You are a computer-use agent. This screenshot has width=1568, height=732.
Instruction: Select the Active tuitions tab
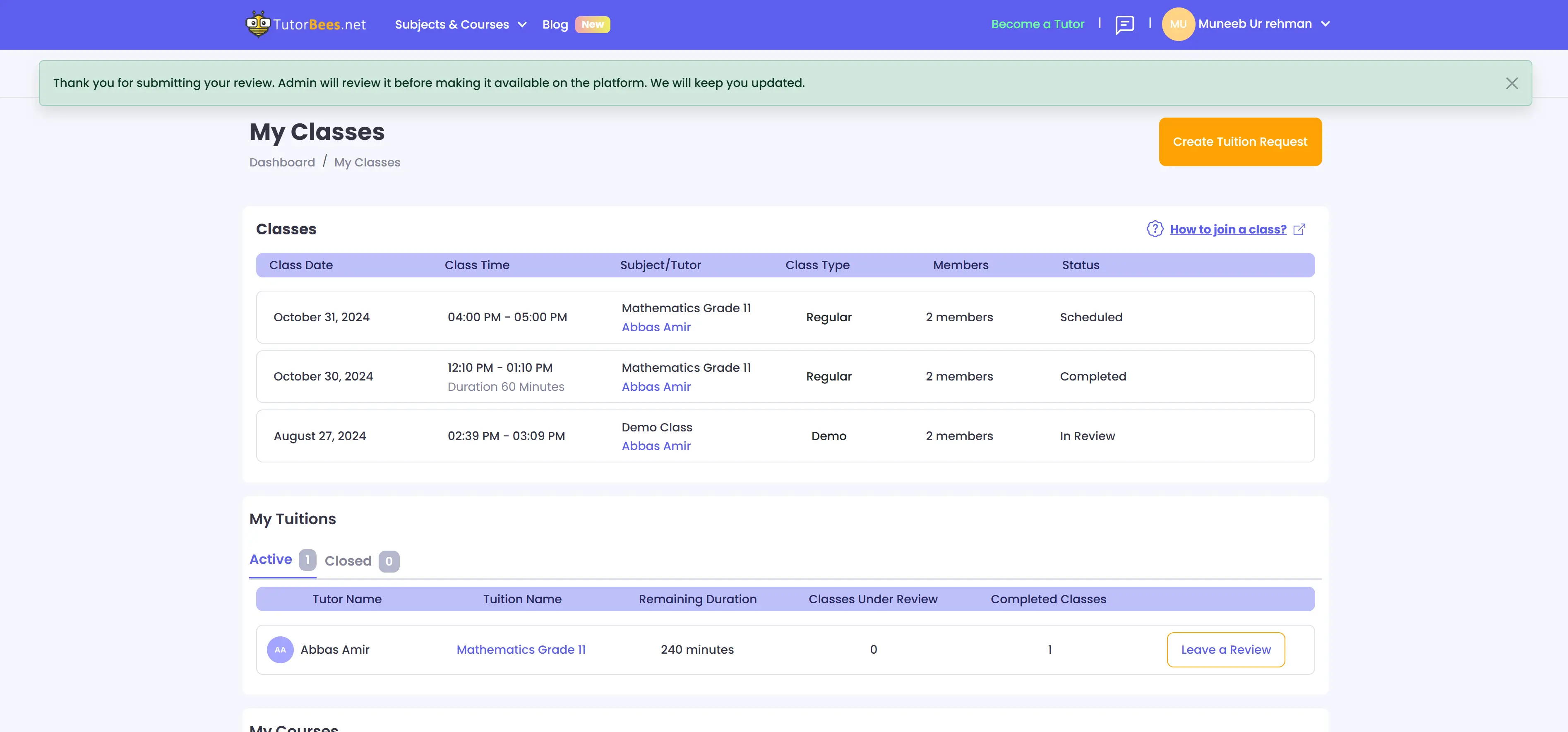click(271, 559)
